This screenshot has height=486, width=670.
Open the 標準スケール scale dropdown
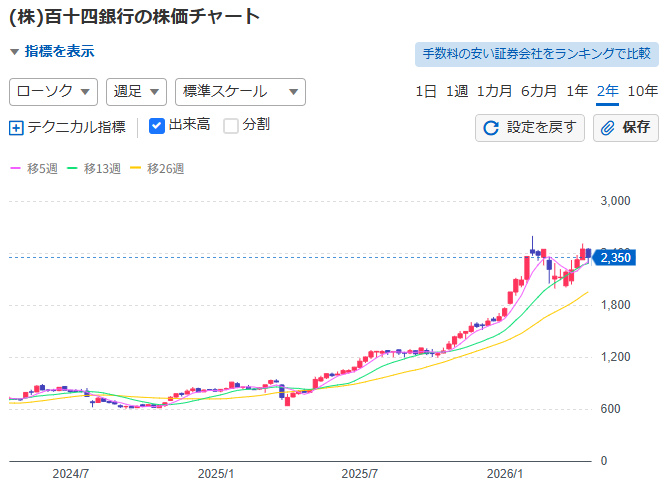coord(240,92)
